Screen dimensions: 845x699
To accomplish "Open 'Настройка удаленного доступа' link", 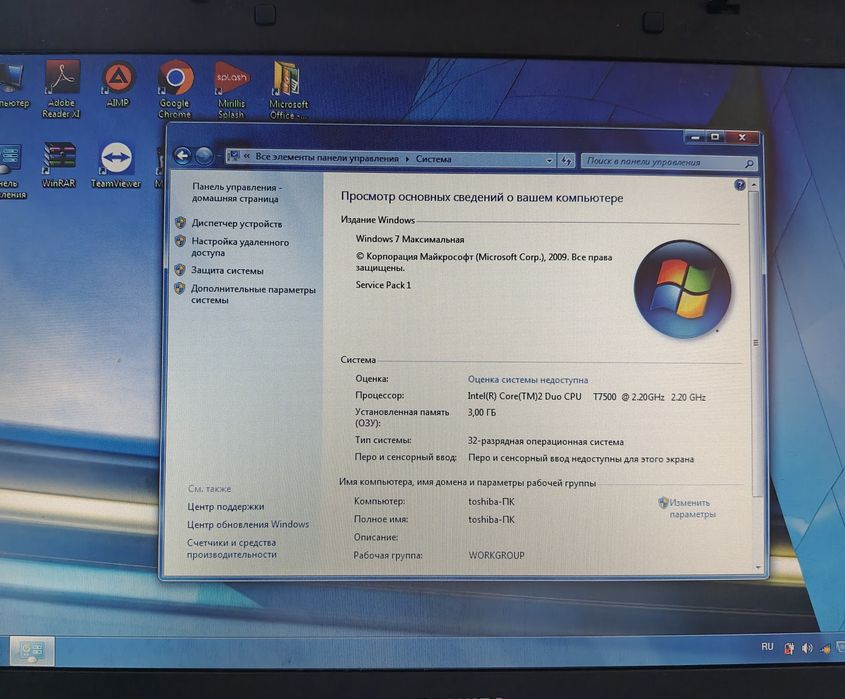I will pos(240,247).
